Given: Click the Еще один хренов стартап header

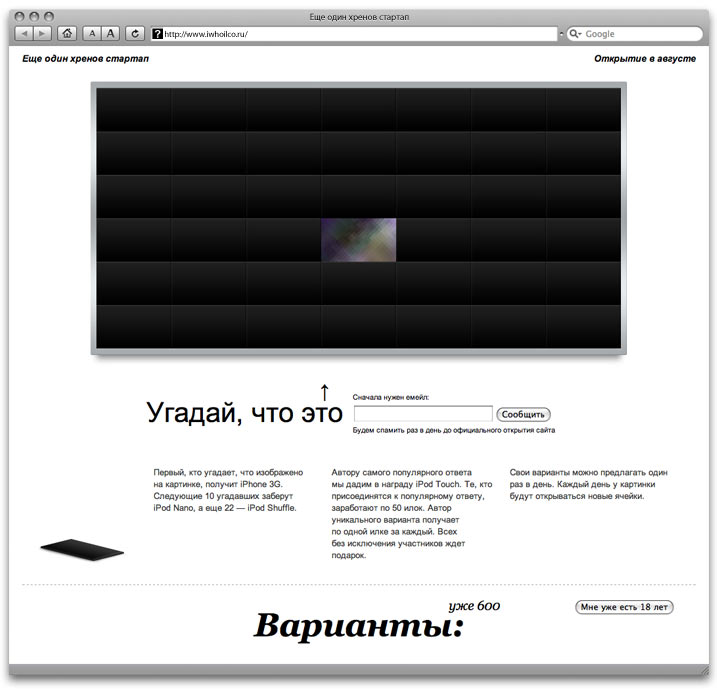Looking at the screenshot, I should (x=86, y=59).
